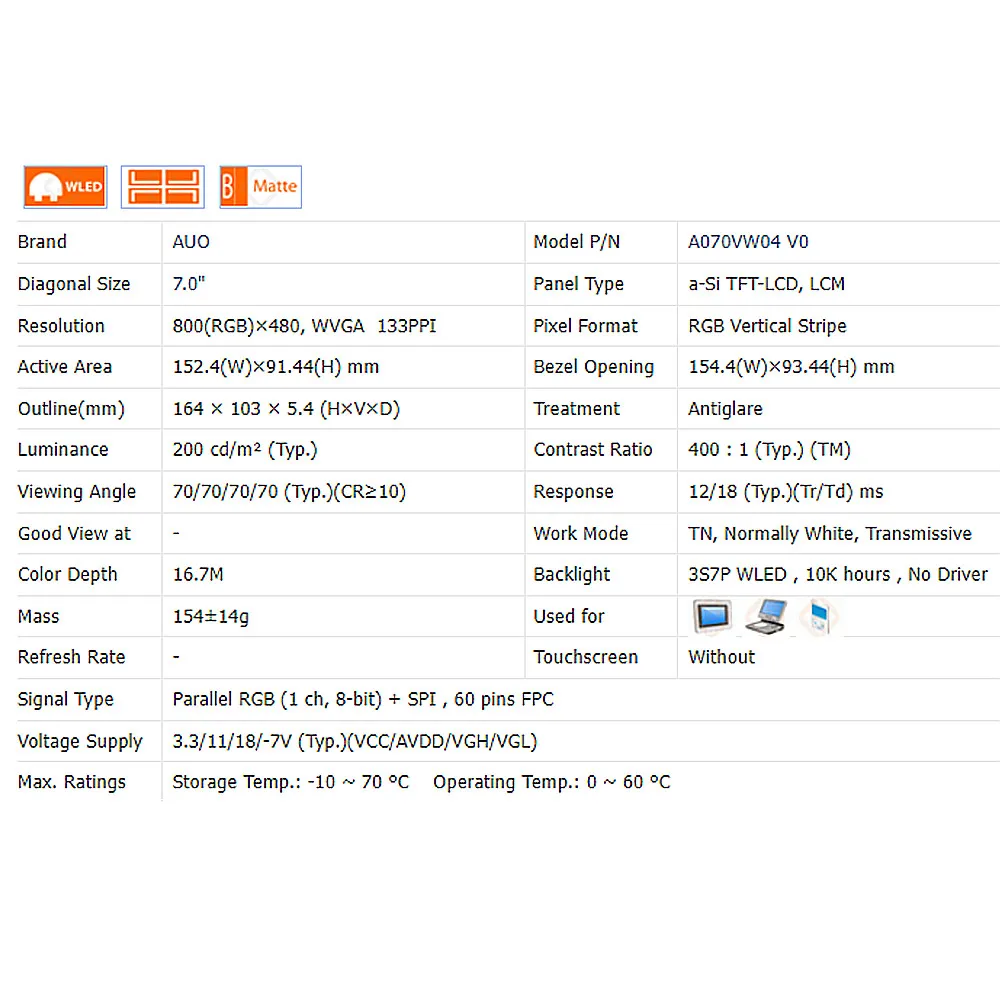Click color depth value '16.7M'

(x=198, y=575)
